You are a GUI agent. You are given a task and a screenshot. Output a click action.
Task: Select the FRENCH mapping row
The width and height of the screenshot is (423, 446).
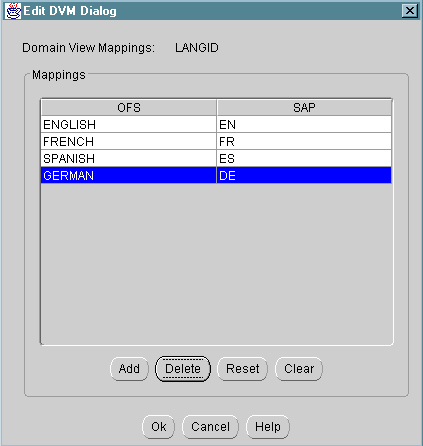click(216, 141)
